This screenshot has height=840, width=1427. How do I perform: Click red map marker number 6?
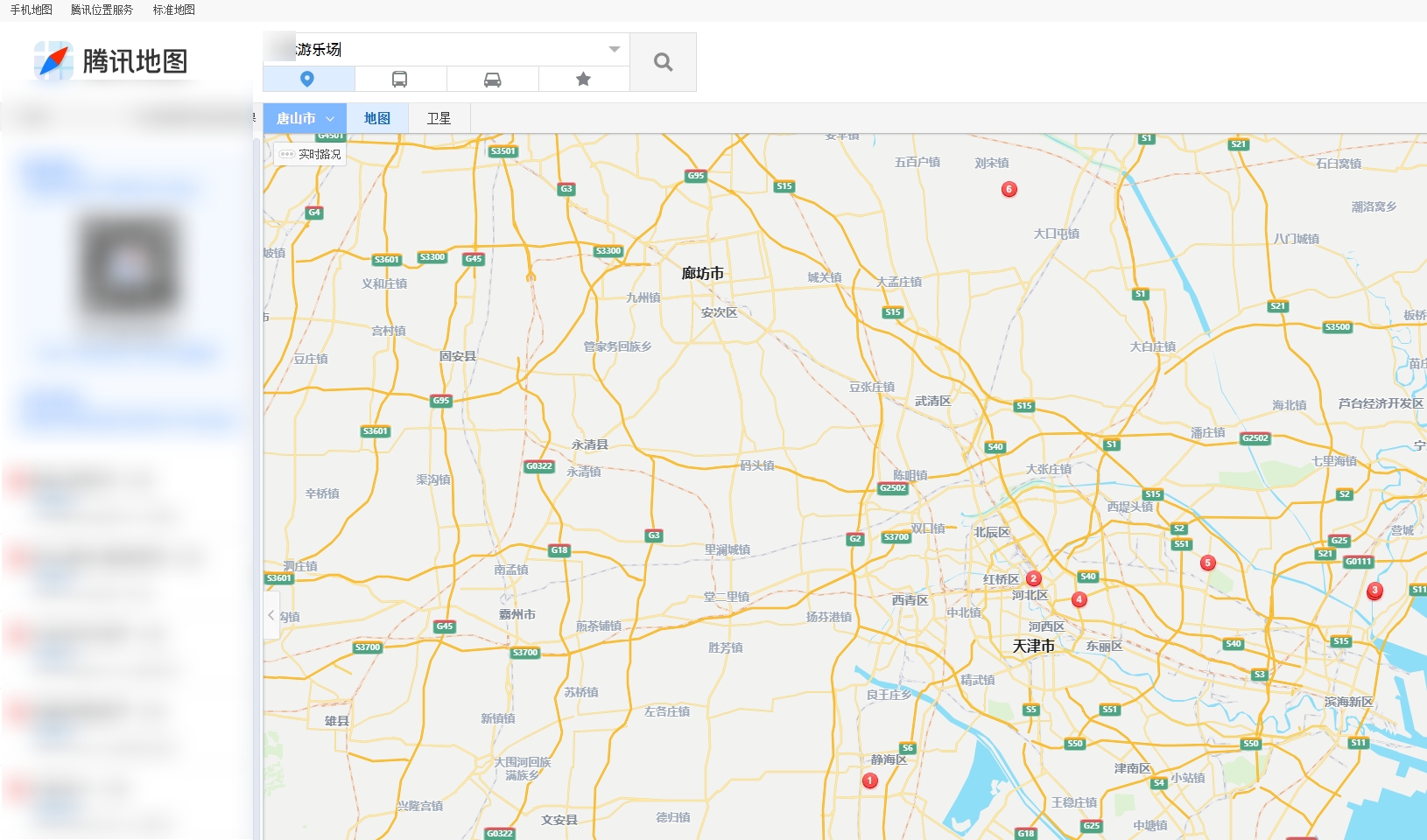click(1009, 189)
